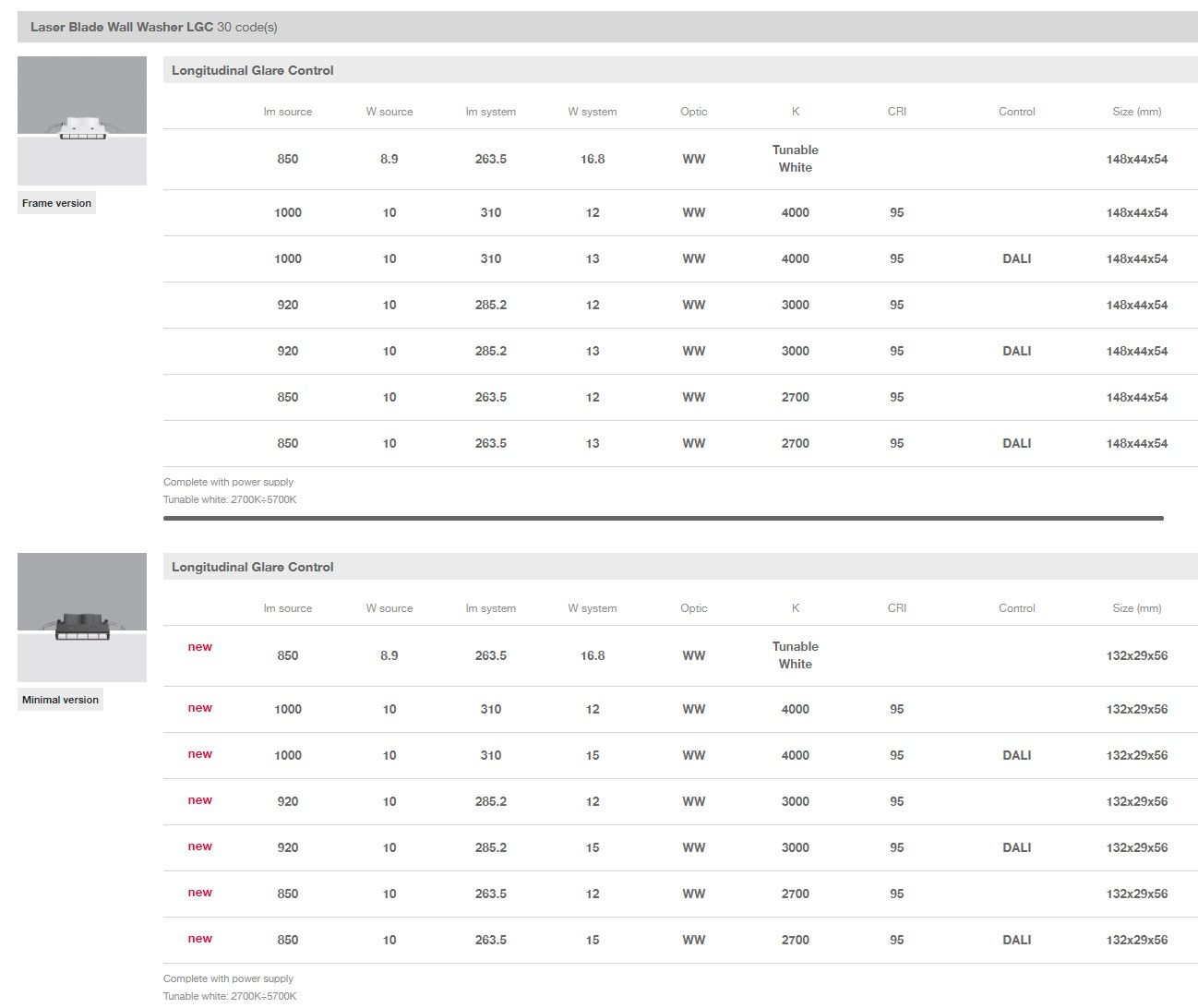Click the 'Size (mm)' header in the Minimal table

click(1136, 608)
